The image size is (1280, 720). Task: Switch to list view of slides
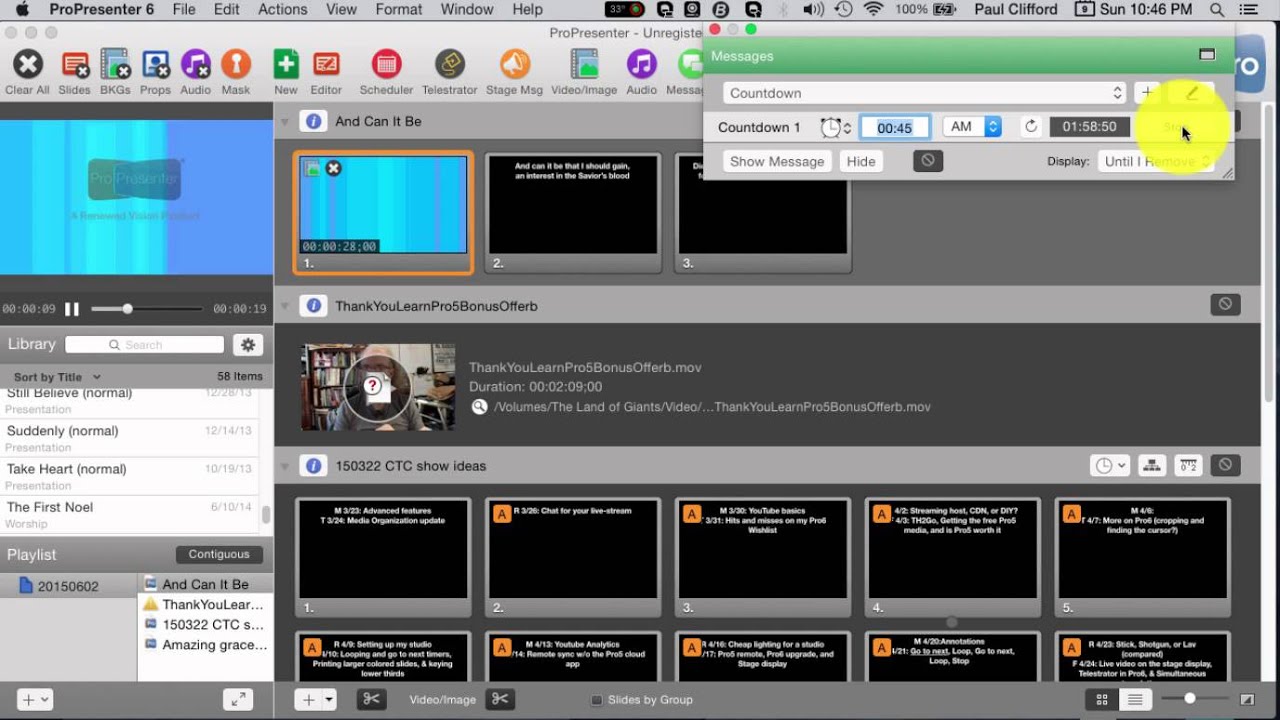[x=1135, y=700]
